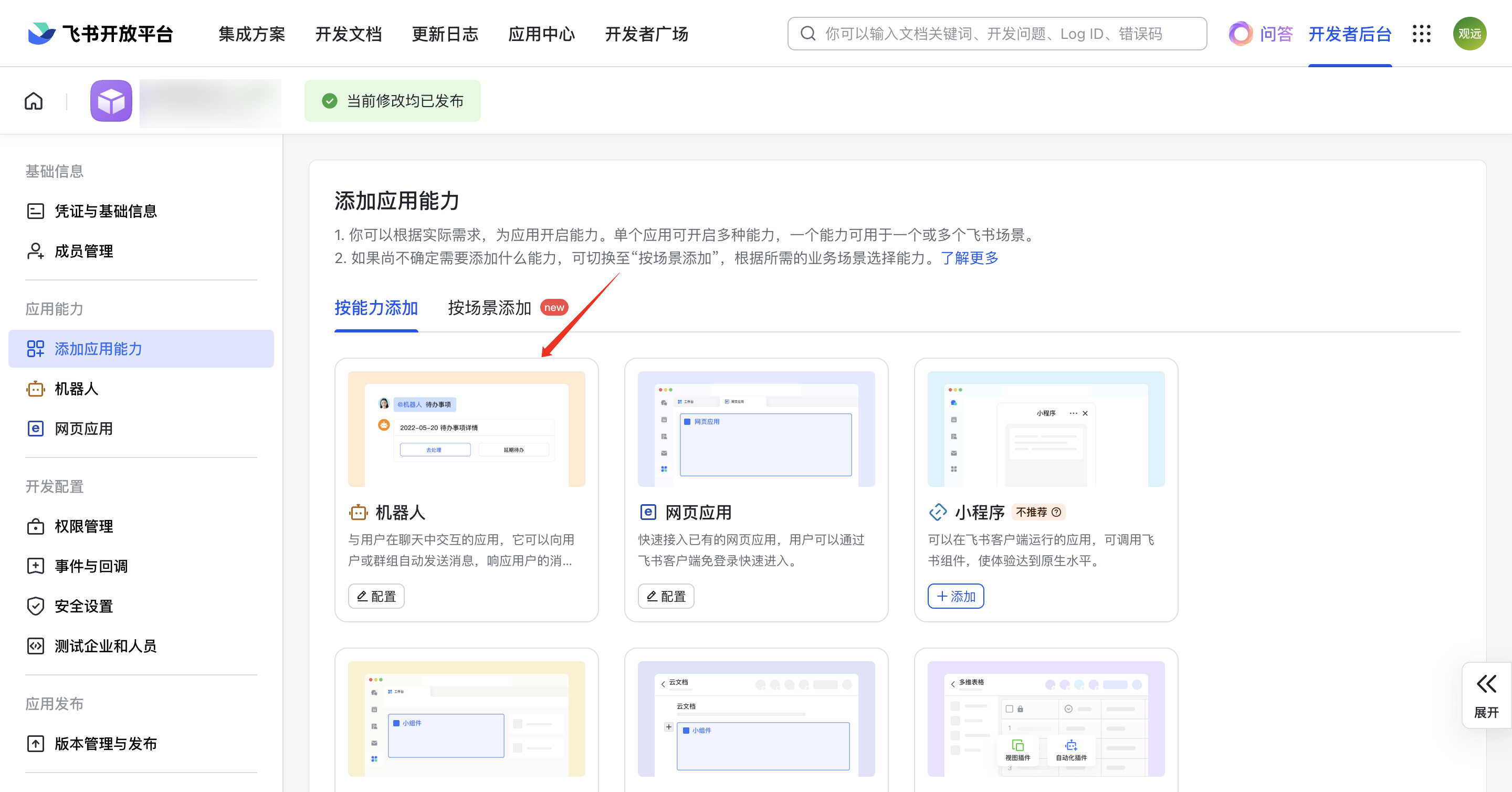Click the 机器人 card title text
The width and height of the screenshot is (1512, 792).
click(400, 512)
